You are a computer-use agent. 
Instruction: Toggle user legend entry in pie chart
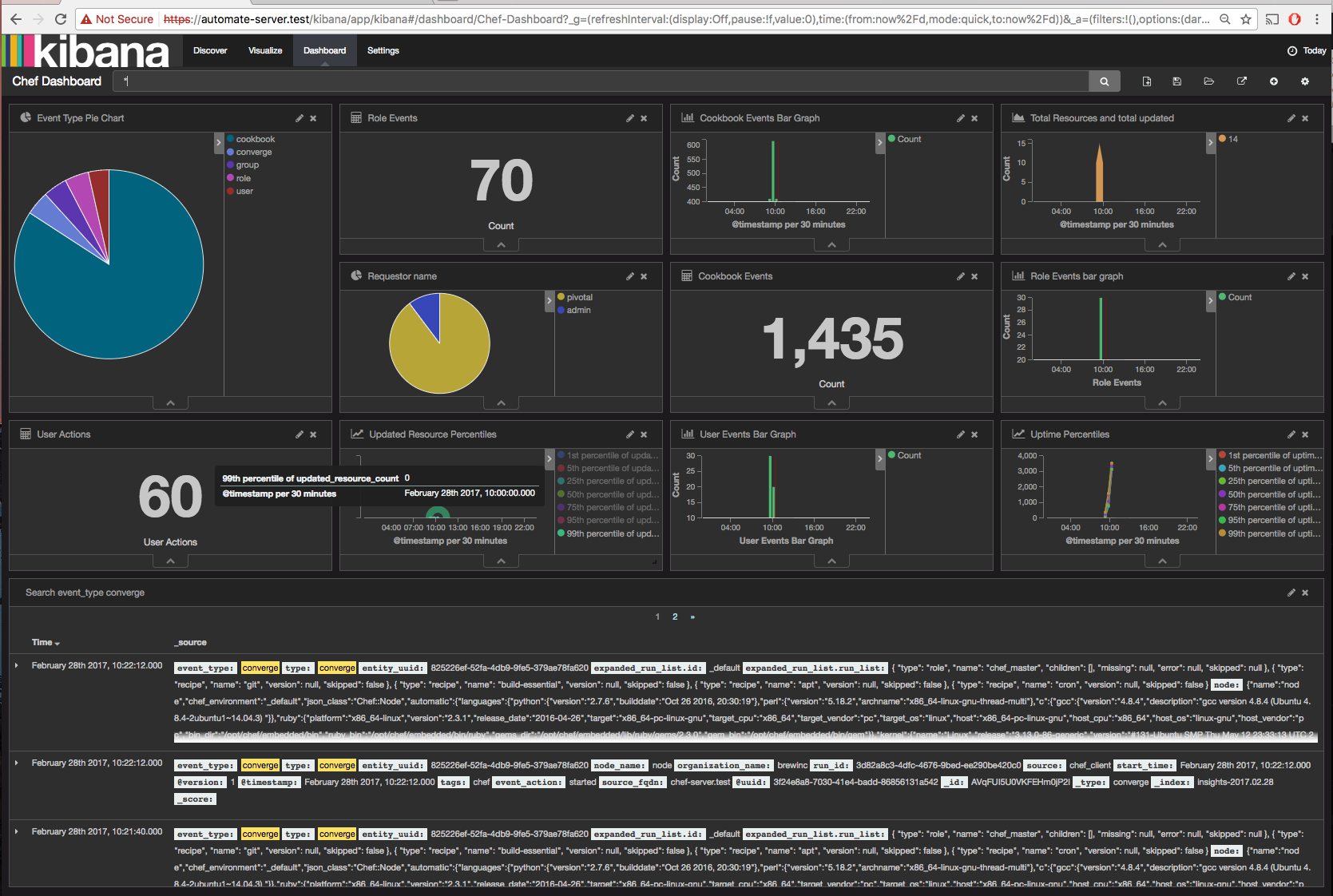(240, 191)
